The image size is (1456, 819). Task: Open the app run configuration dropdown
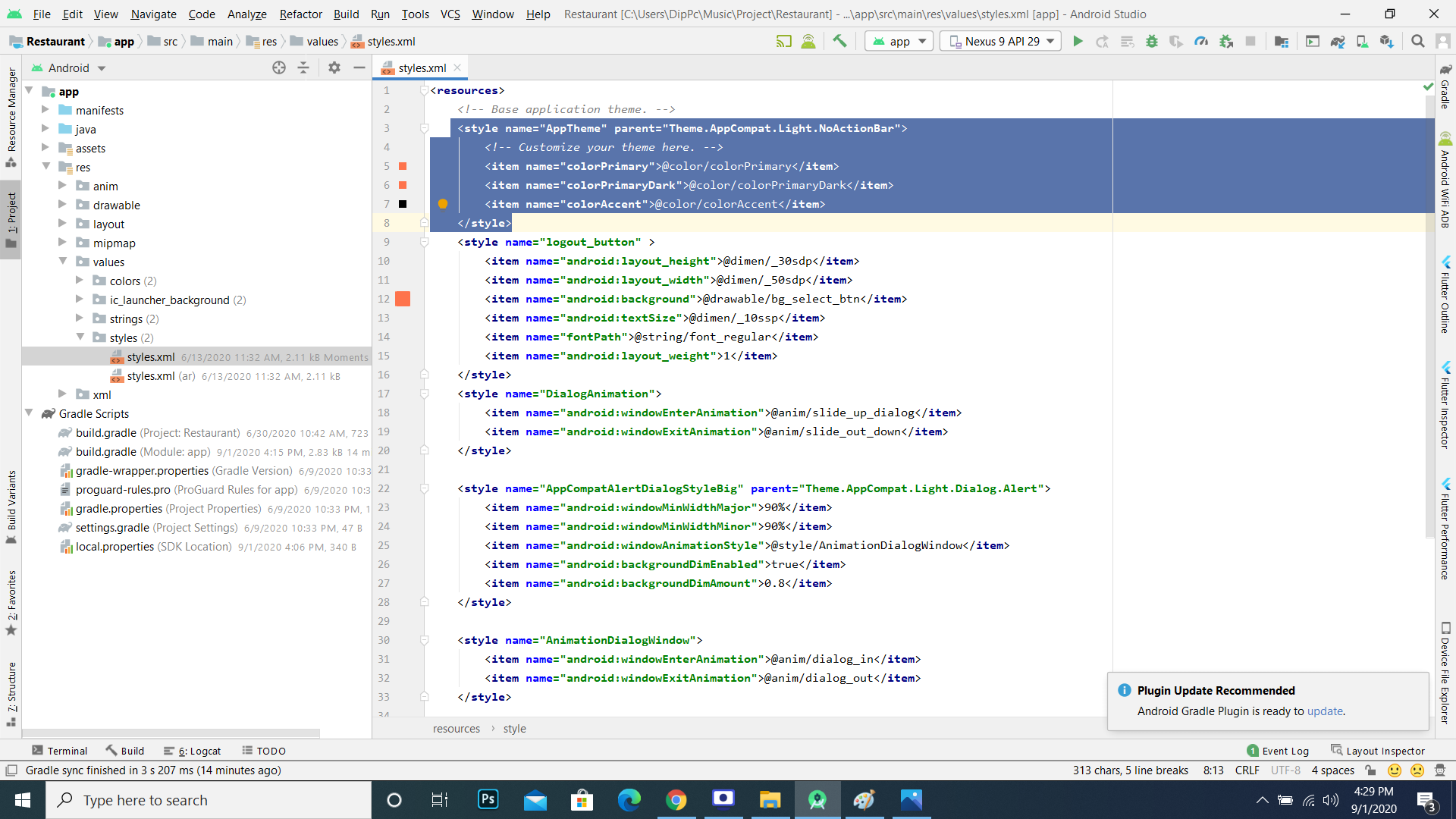coord(899,41)
